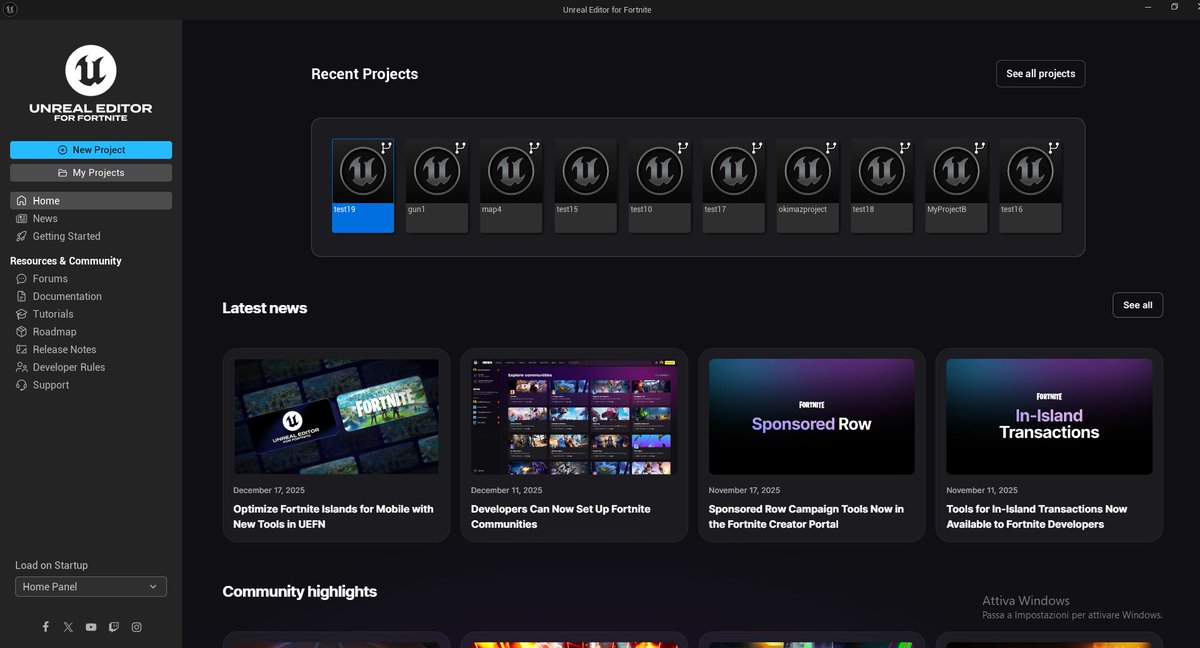Click the 'December 17, 2025' date text
1200x648 pixels.
pyautogui.click(x=269, y=491)
